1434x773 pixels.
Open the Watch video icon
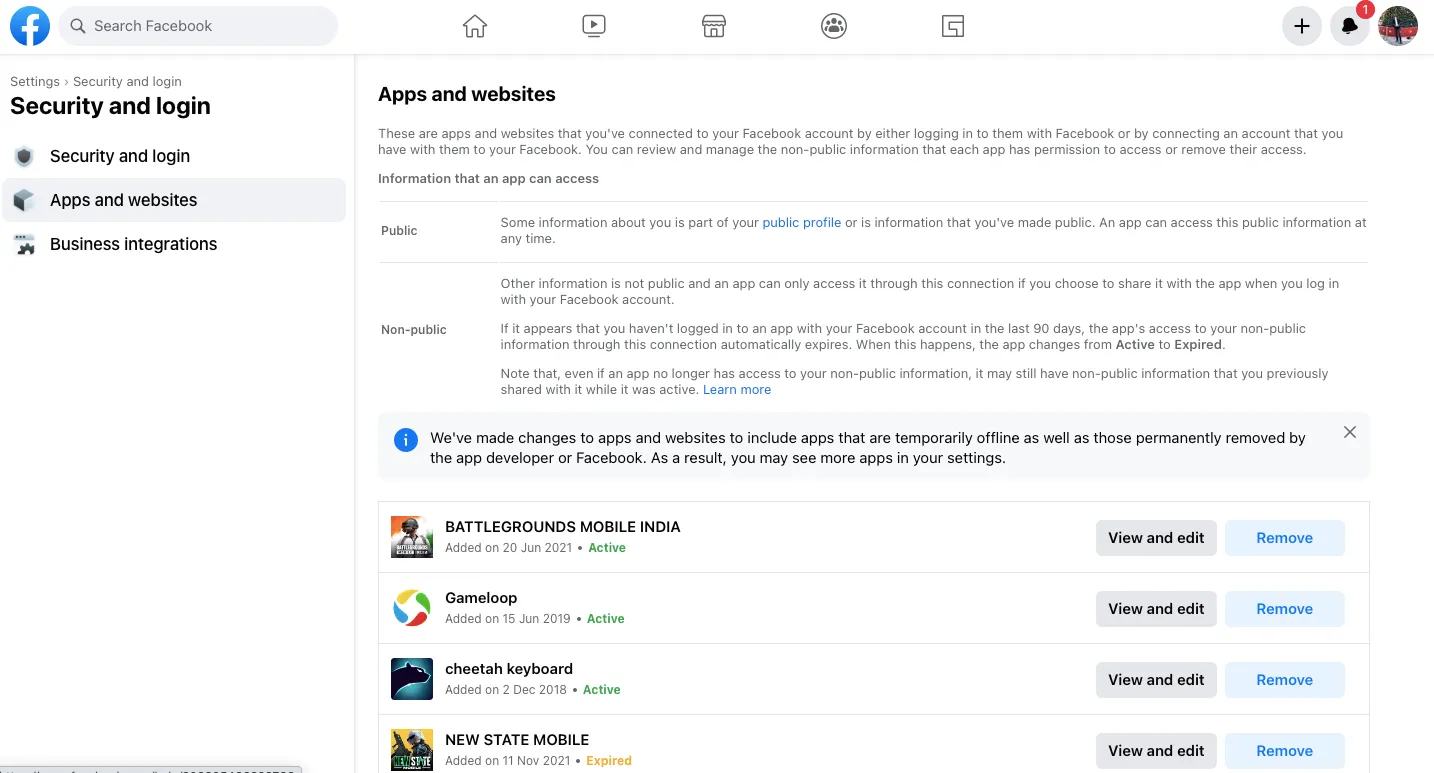tap(594, 26)
